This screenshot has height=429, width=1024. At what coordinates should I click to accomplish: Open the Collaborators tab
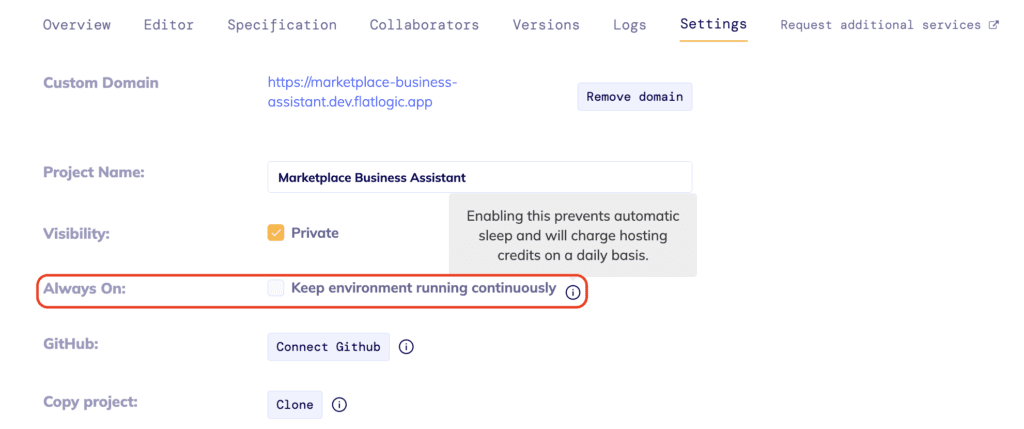[424, 25]
